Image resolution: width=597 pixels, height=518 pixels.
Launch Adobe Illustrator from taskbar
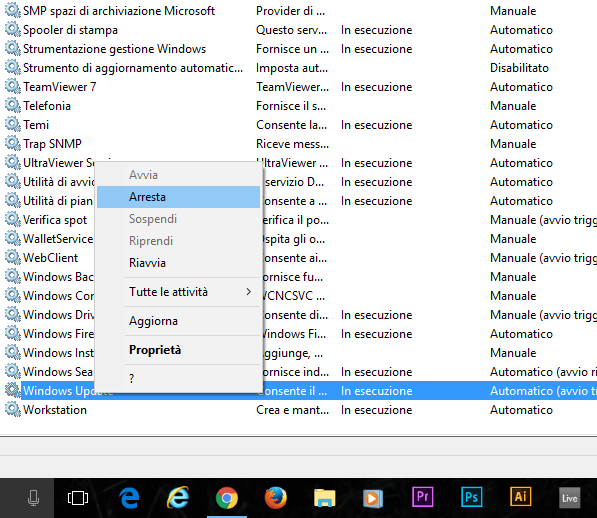click(x=520, y=496)
